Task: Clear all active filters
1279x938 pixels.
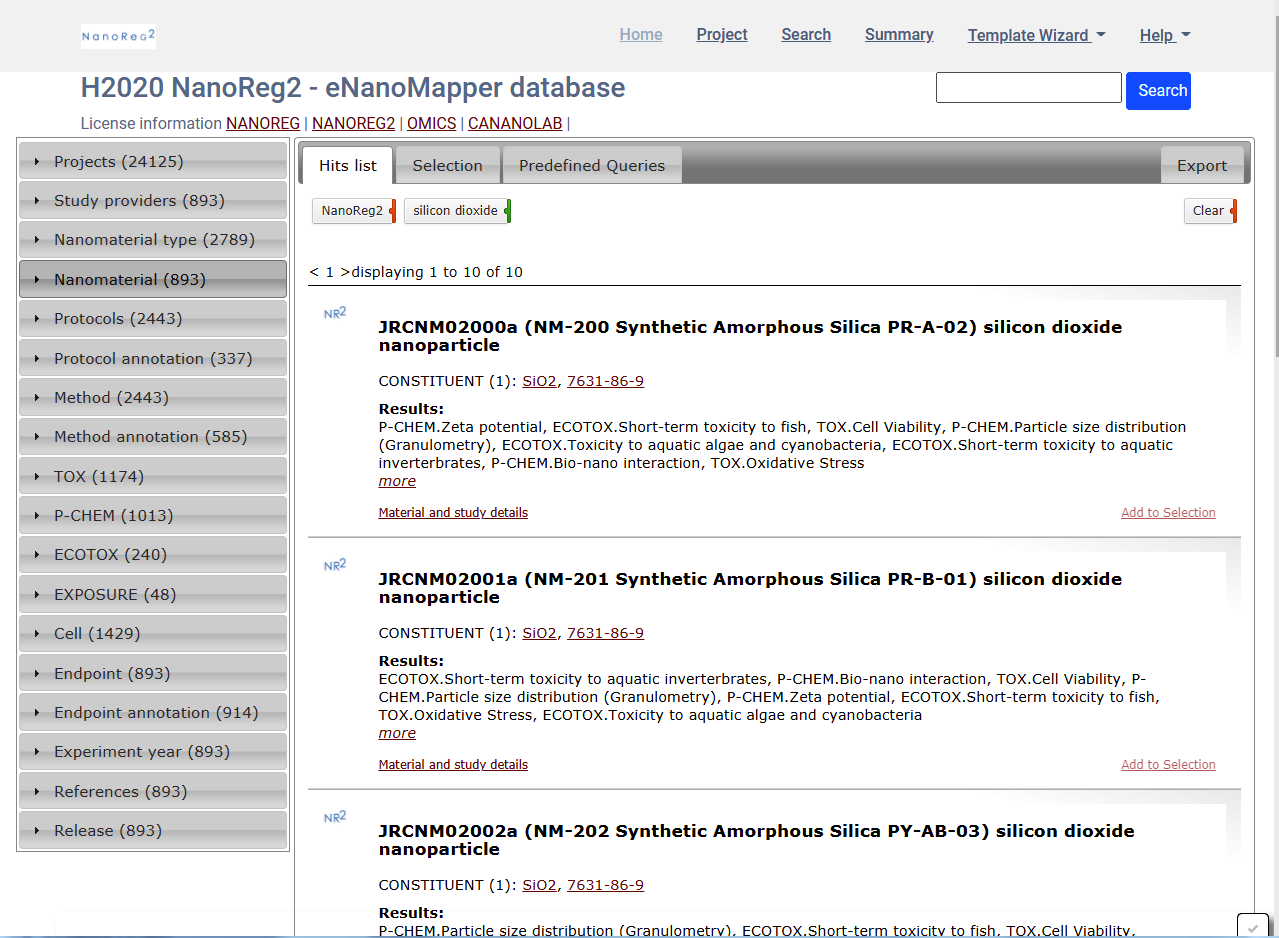Action: (x=1209, y=211)
